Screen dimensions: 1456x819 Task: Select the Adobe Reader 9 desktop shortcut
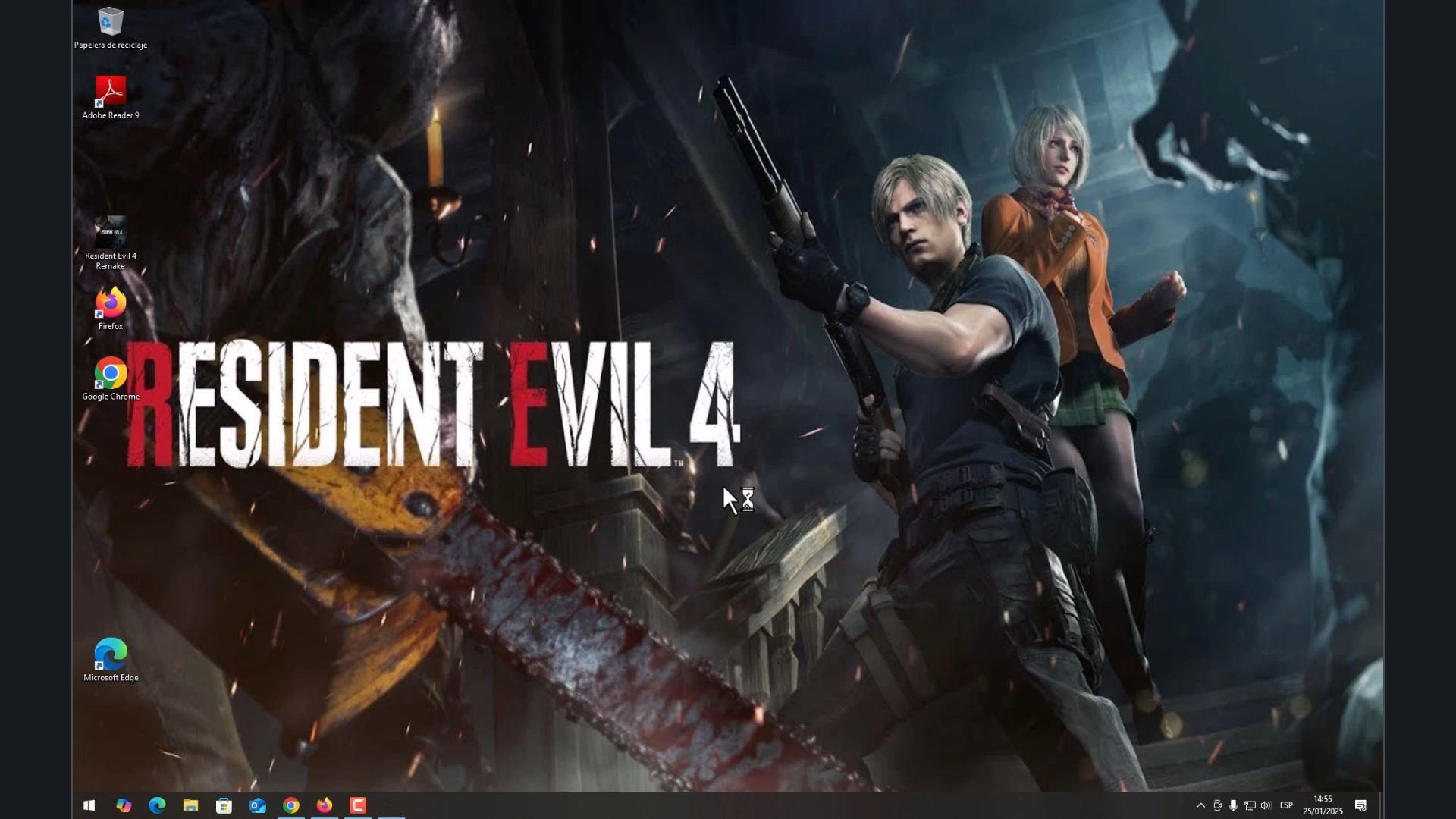pyautogui.click(x=111, y=98)
